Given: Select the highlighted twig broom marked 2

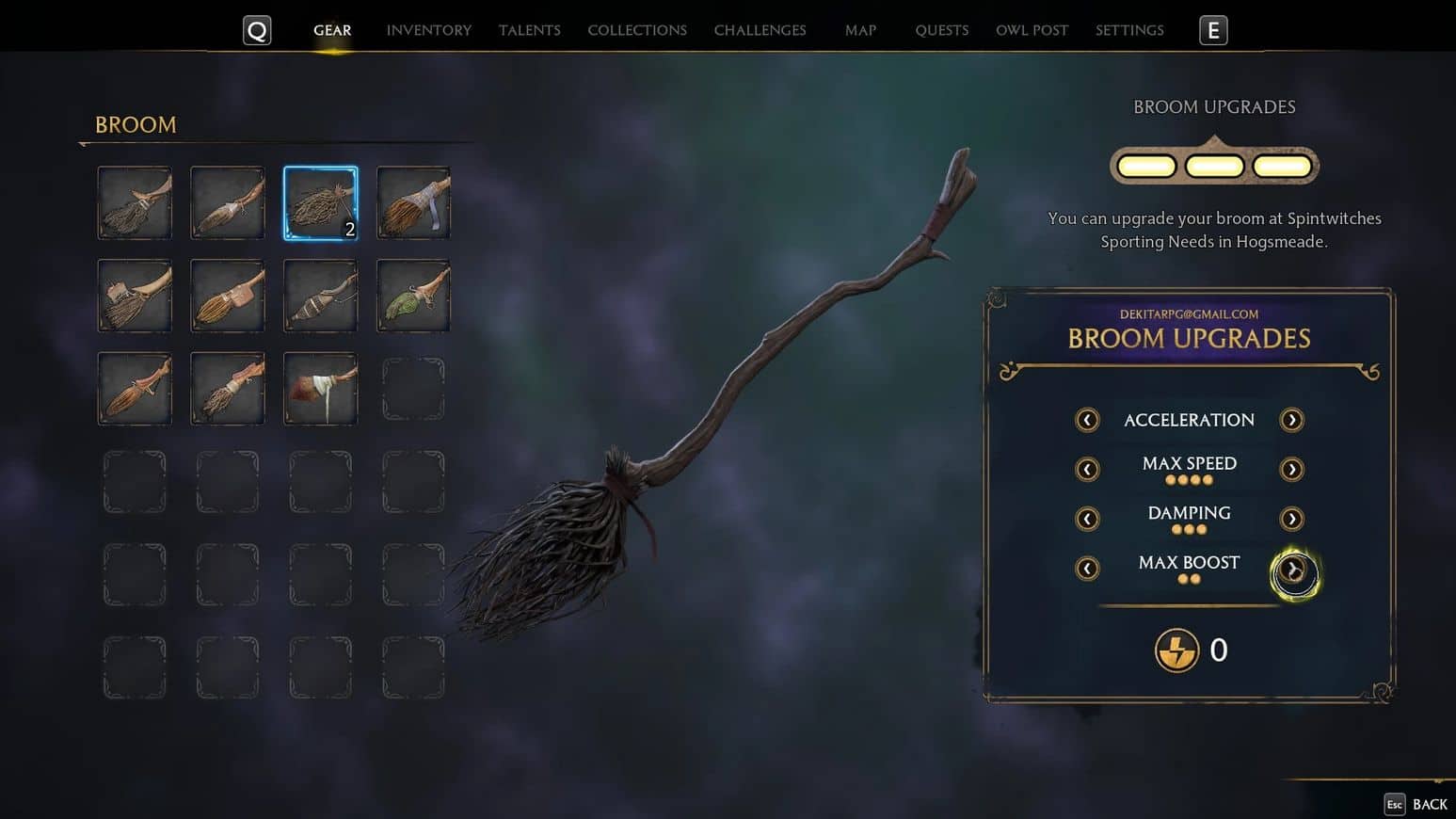Looking at the screenshot, I should [321, 203].
